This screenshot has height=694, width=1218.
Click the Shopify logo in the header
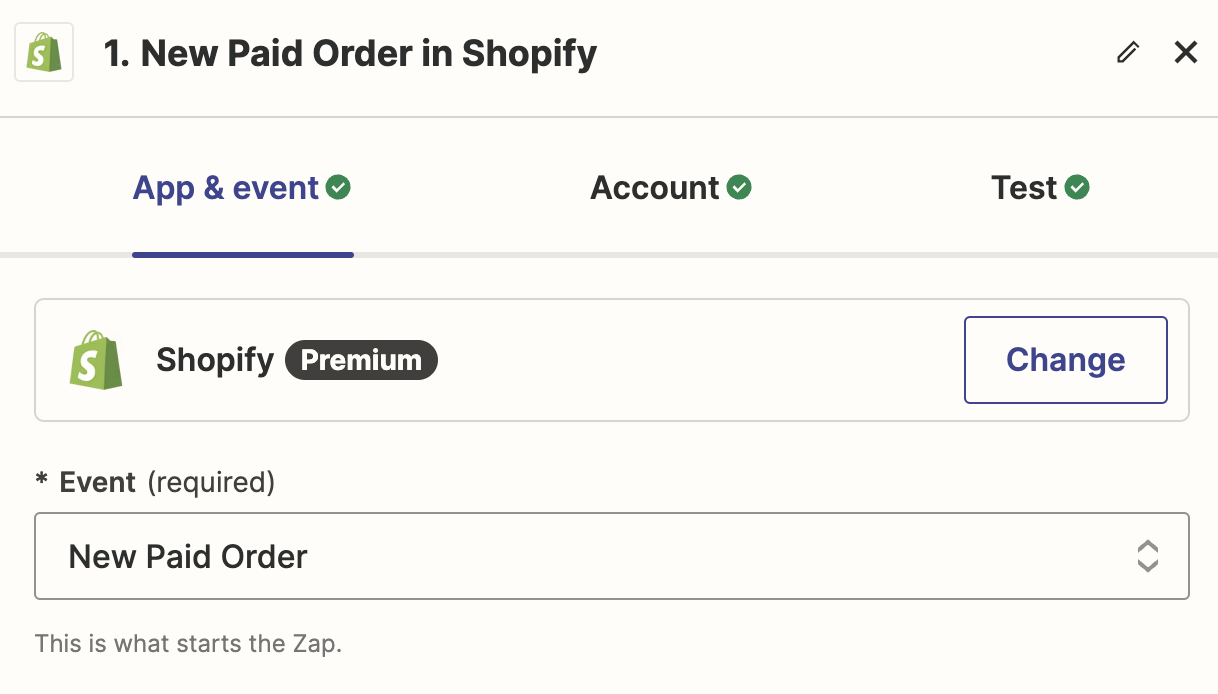(x=44, y=53)
